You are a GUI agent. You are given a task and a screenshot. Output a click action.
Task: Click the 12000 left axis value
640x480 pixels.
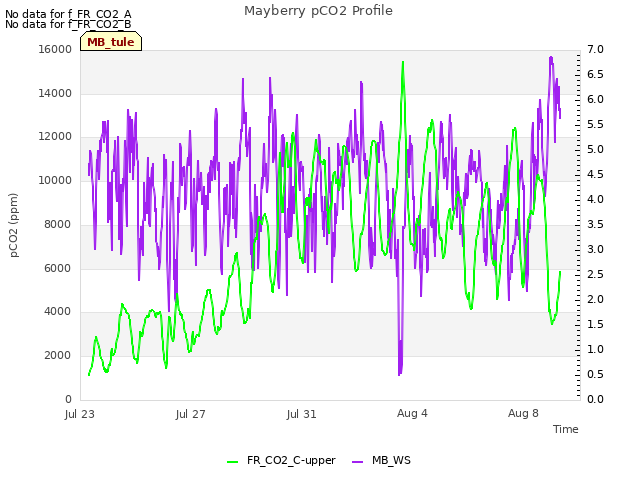click(x=55, y=137)
